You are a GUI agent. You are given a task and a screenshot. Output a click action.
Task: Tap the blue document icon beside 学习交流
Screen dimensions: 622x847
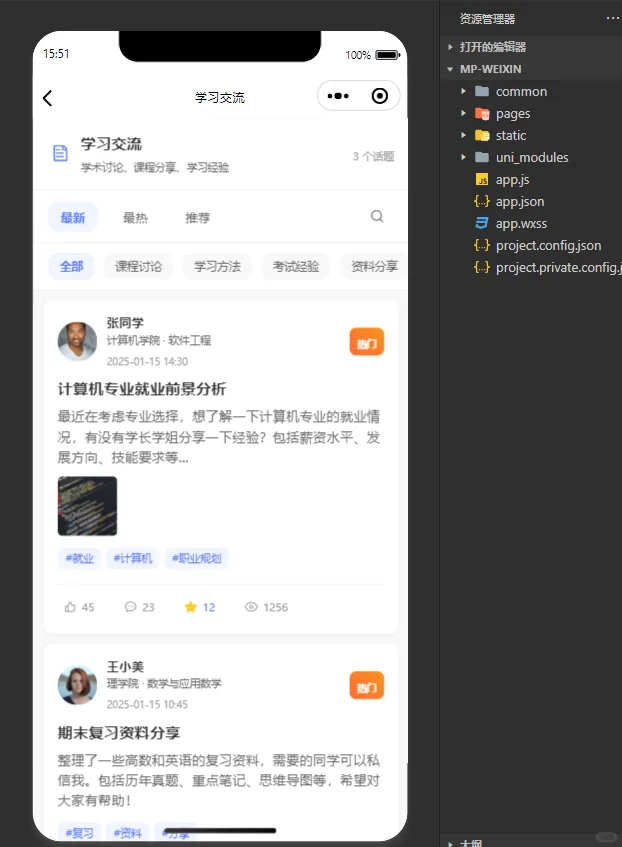pos(61,153)
